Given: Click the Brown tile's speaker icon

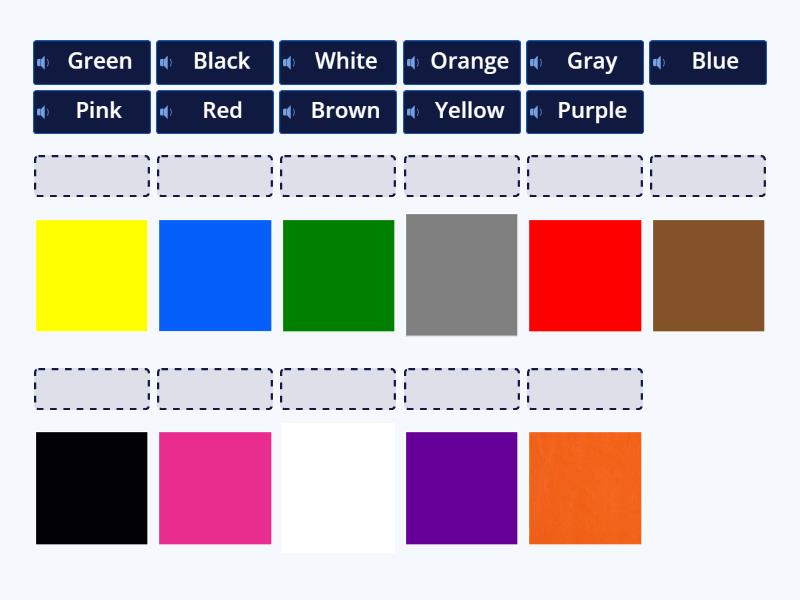Looking at the screenshot, I should [x=289, y=111].
